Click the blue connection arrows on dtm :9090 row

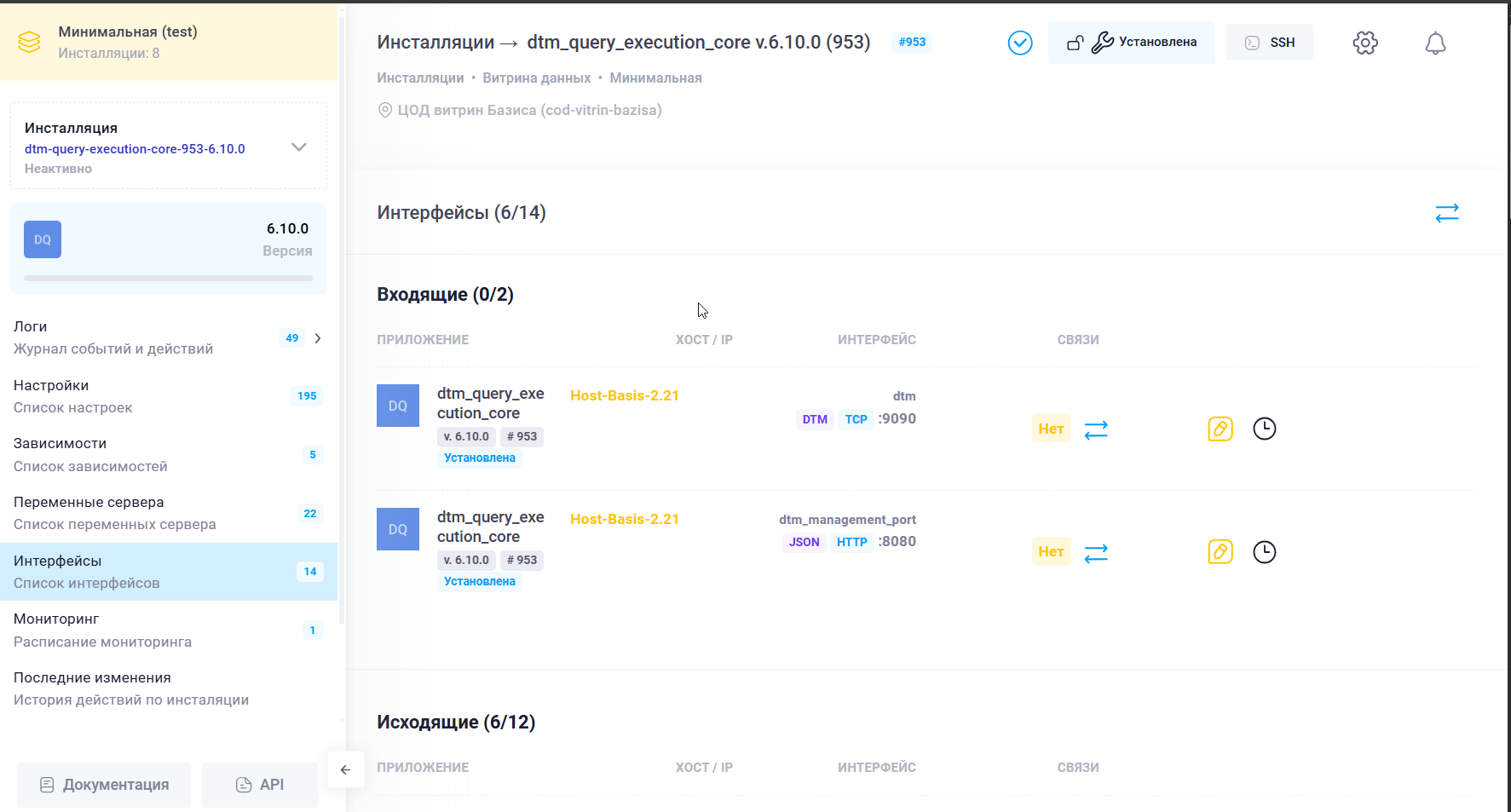[1095, 429]
